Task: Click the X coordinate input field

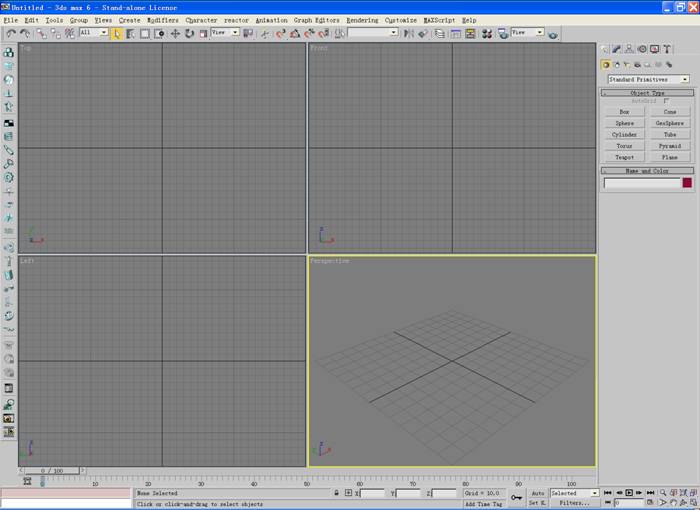Action: (372, 493)
